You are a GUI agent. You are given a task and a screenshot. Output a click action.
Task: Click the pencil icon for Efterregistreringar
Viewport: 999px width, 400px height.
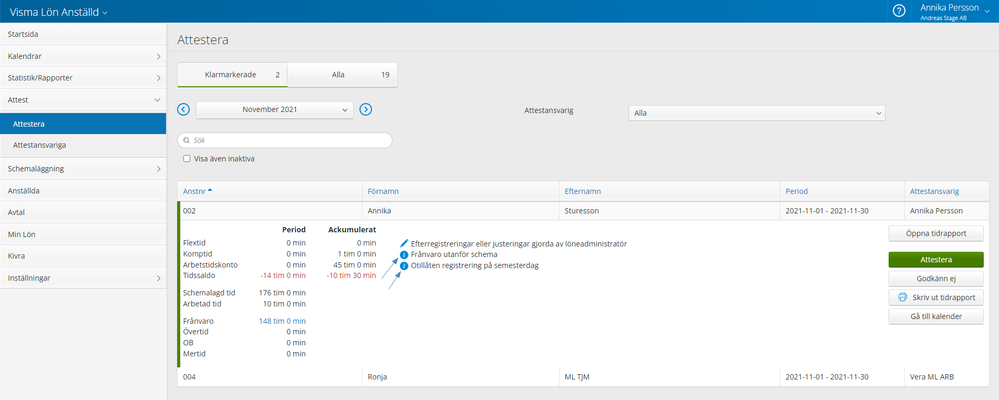point(404,243)
